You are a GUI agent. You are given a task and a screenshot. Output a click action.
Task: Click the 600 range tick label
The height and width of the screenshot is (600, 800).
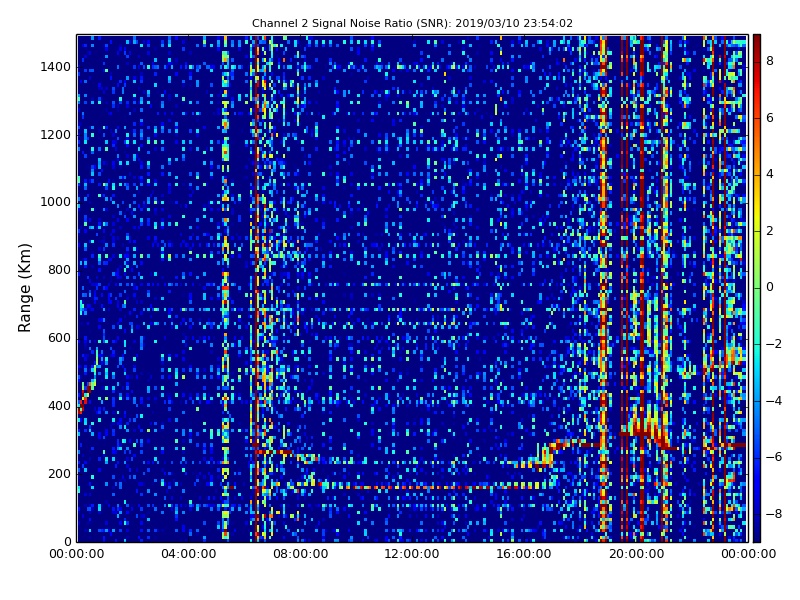coord(59,338)
